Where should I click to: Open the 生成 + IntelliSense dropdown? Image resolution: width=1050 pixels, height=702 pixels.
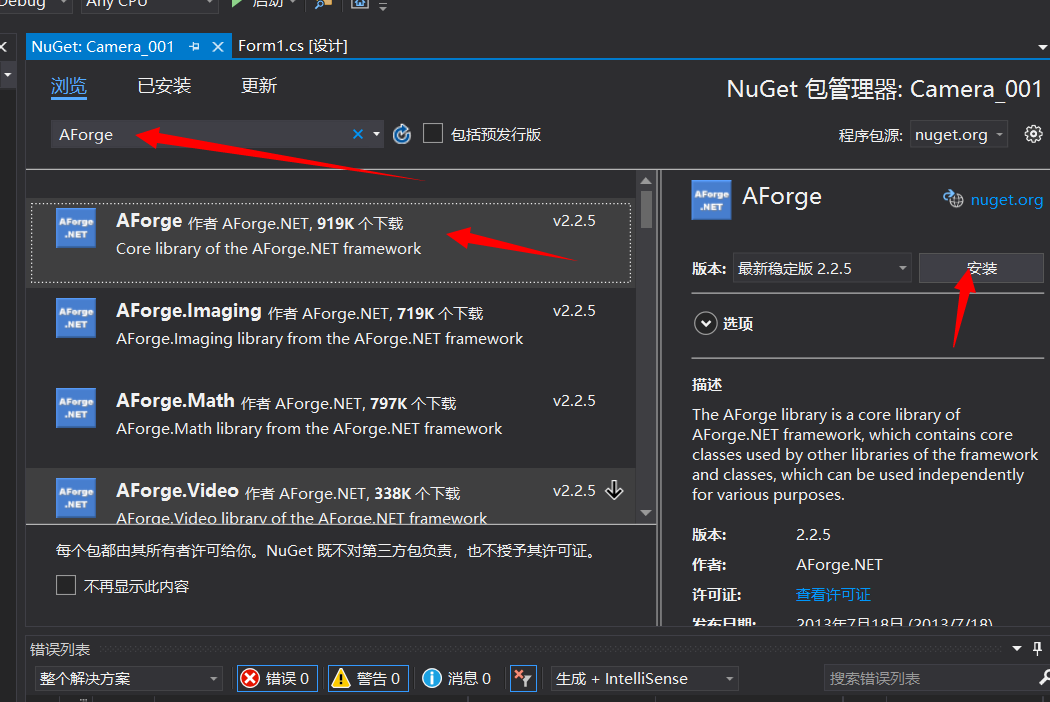tap(644, 679)
